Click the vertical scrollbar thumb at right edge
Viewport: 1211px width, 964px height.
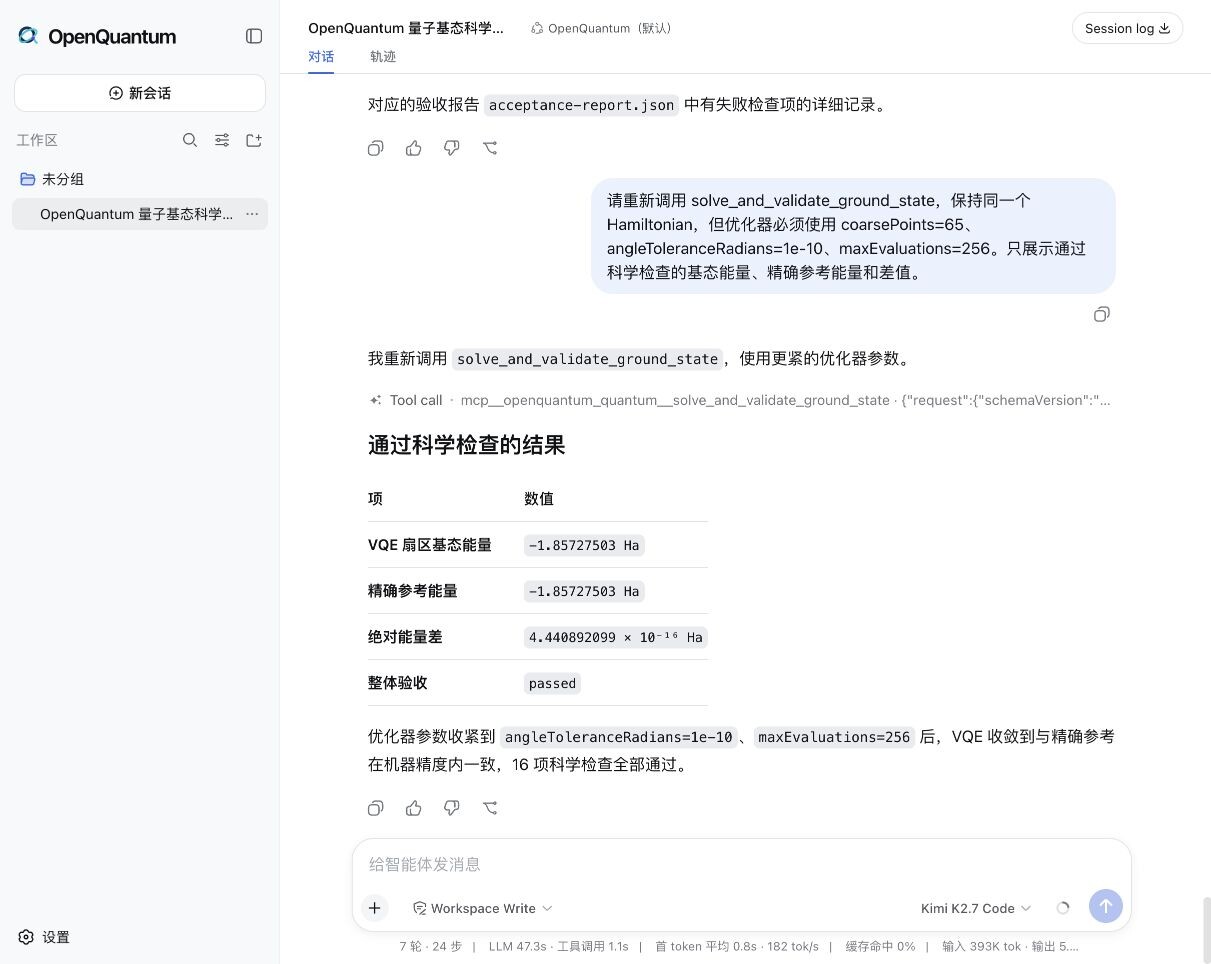[1206, 928]
